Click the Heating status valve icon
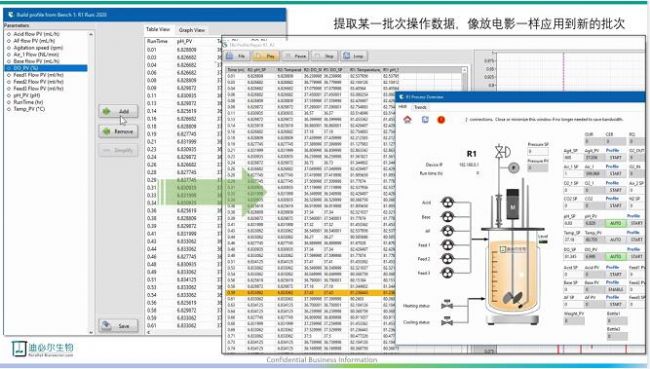Viewport: 650px width, 369px height. tap(447, 305)
